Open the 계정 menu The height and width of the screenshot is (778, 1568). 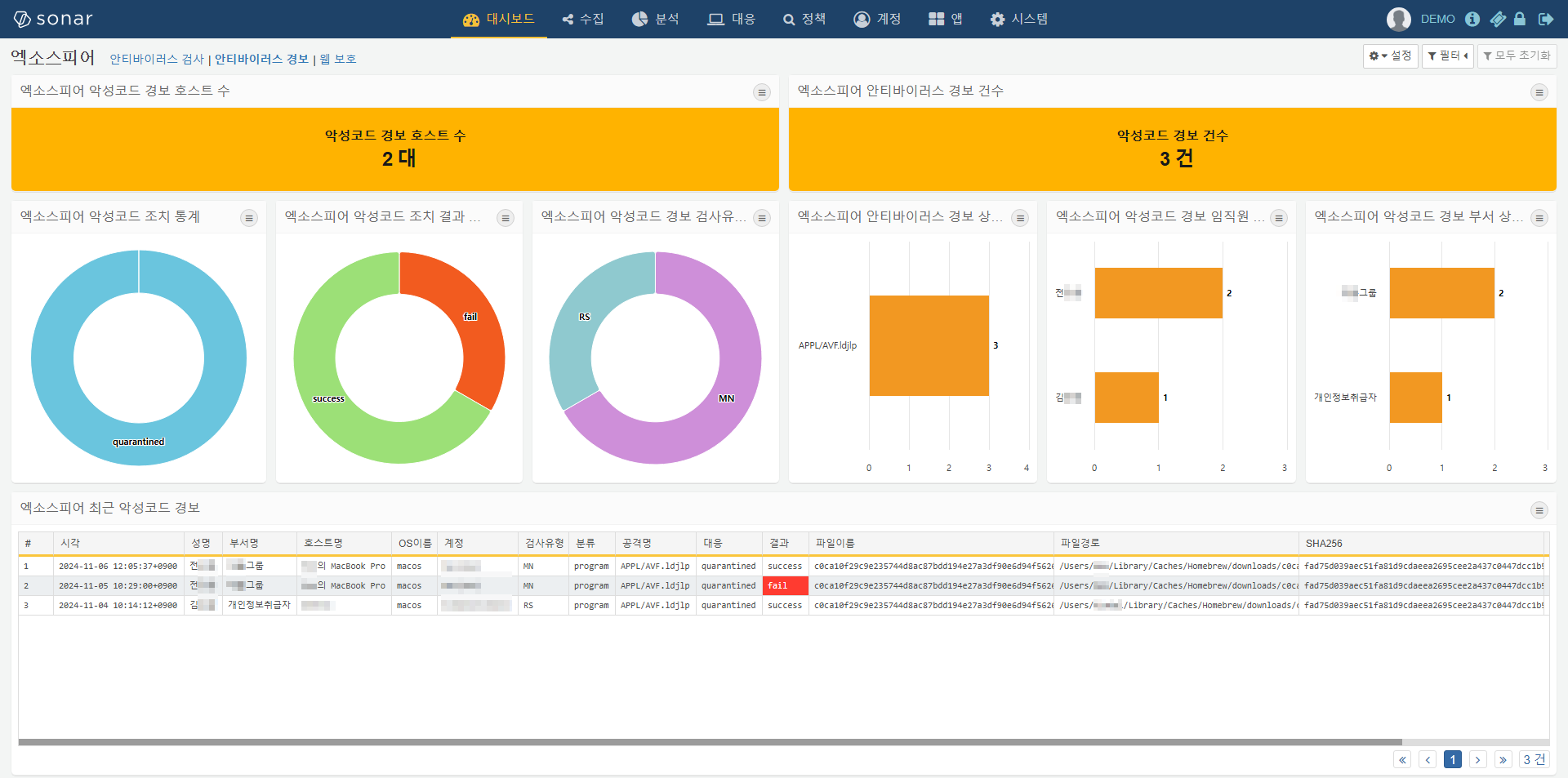pyautogui.click(x=877, y=19)
